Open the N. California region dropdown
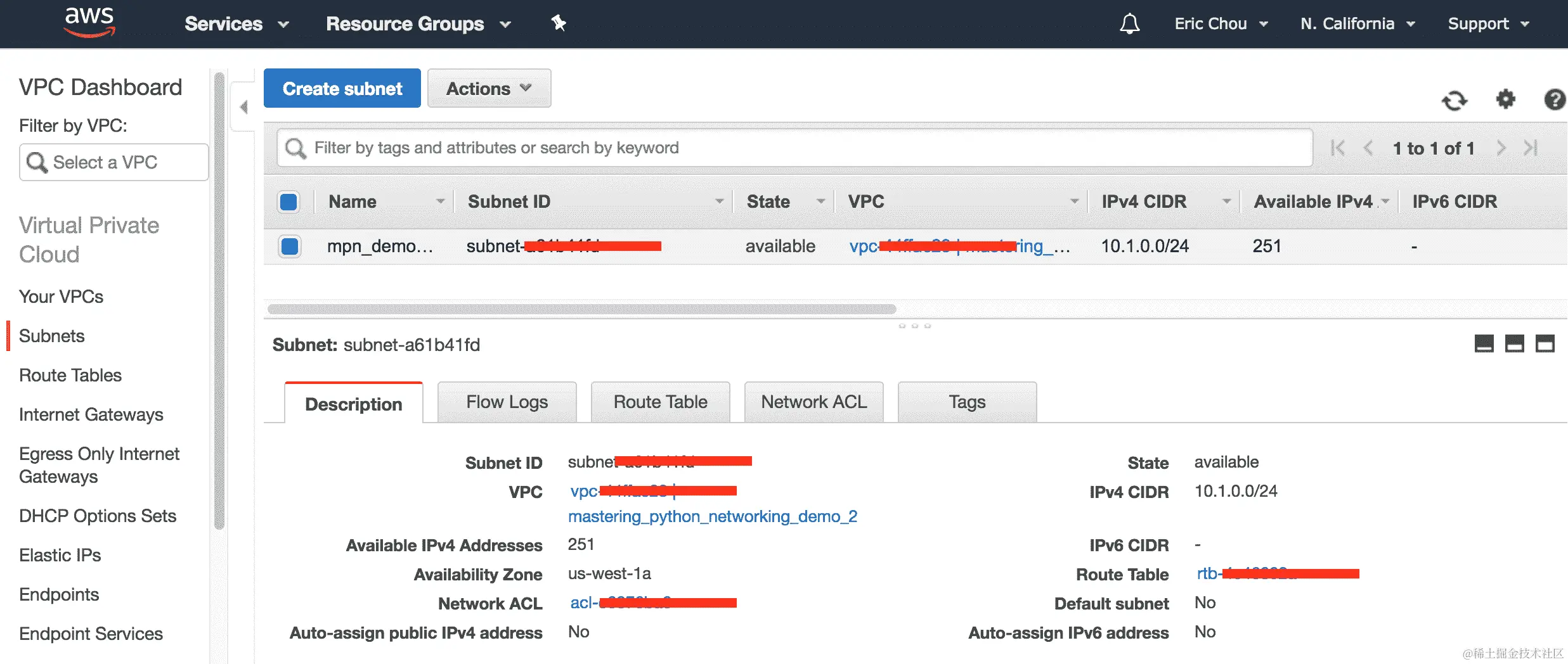The height and width of the screenshot is (664, 1568). tap(1357, 24)
